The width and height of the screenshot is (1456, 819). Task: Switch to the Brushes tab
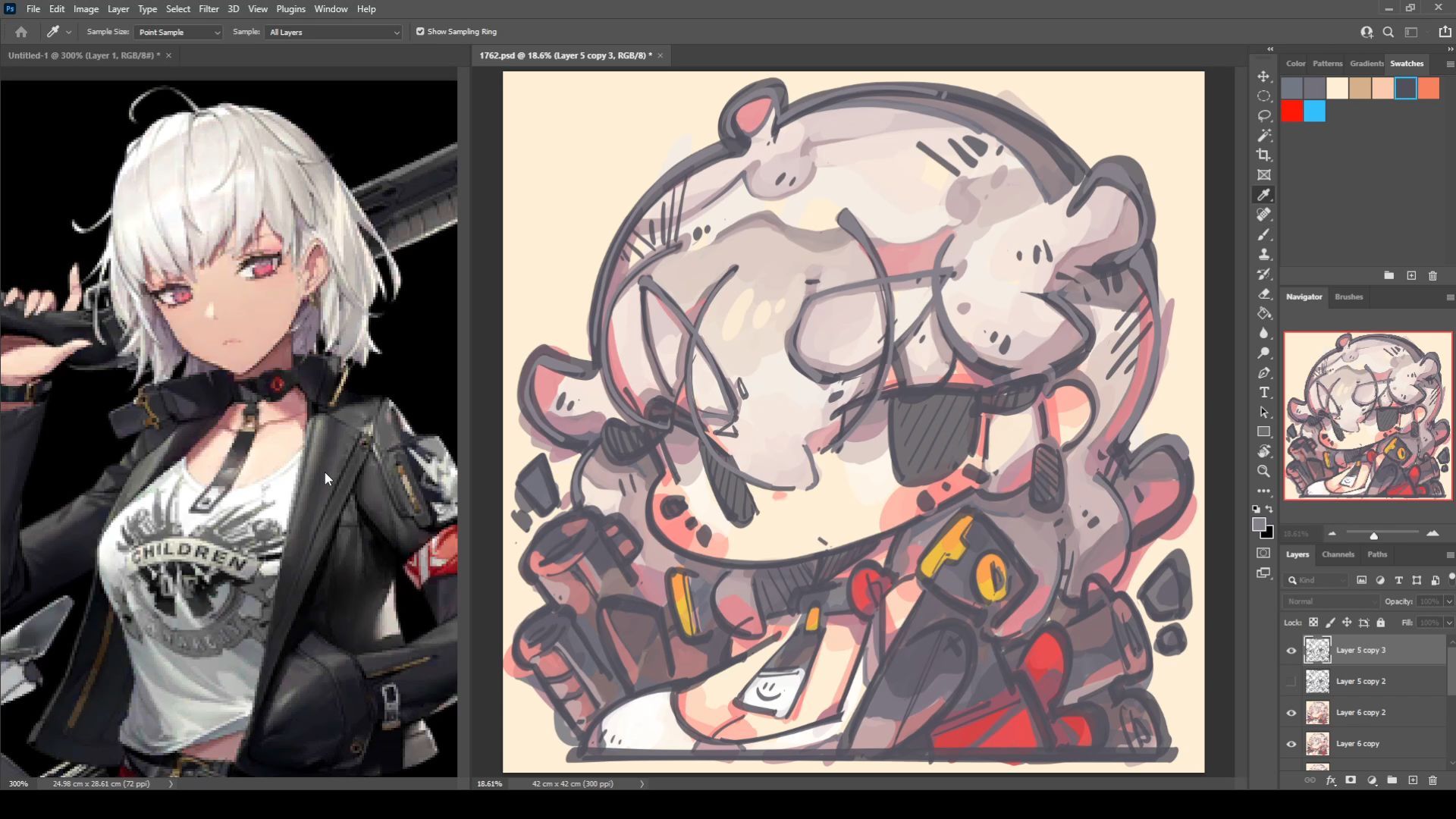(1348, 297)
